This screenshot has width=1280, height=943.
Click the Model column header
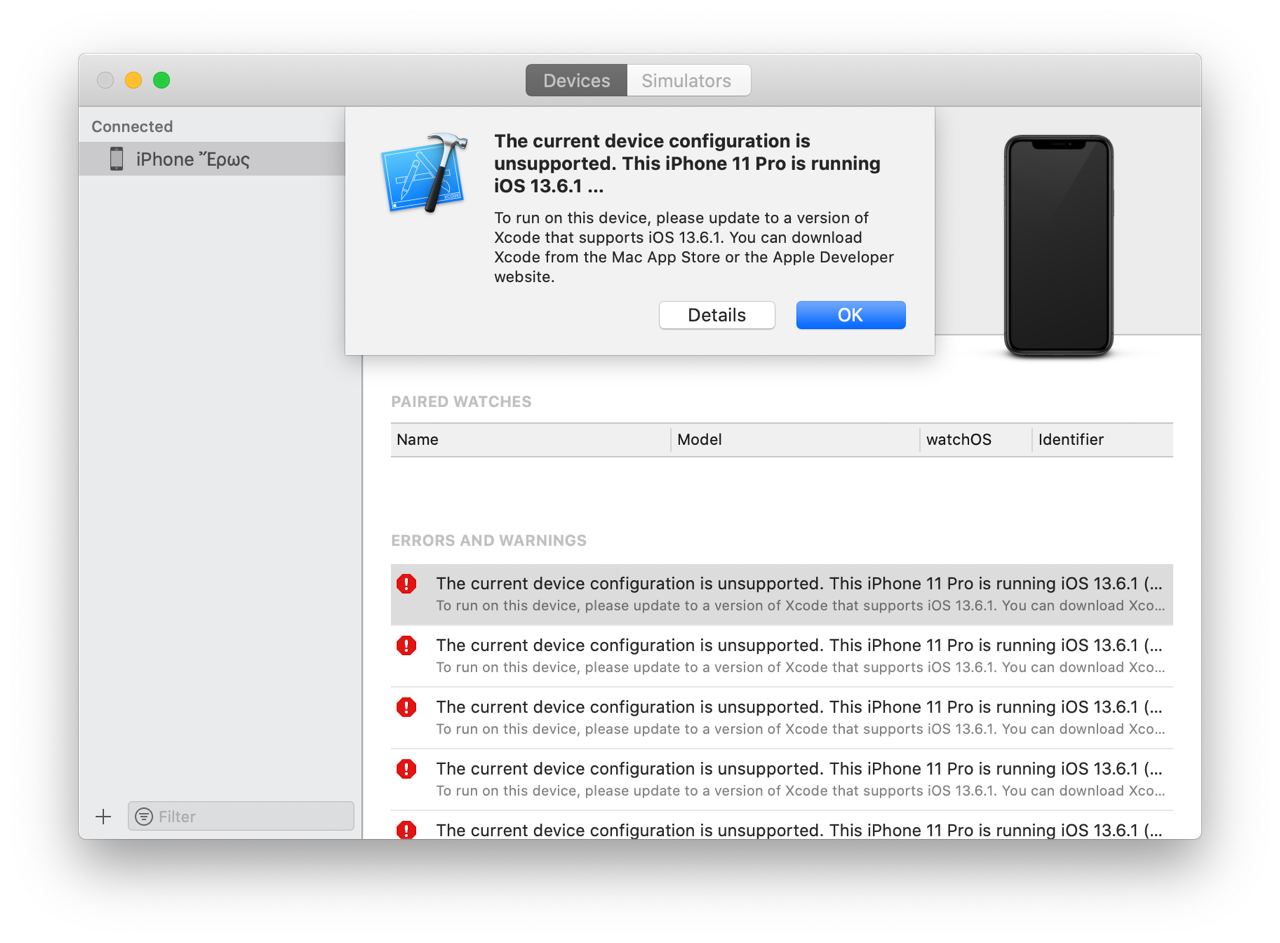pos(795,439)
